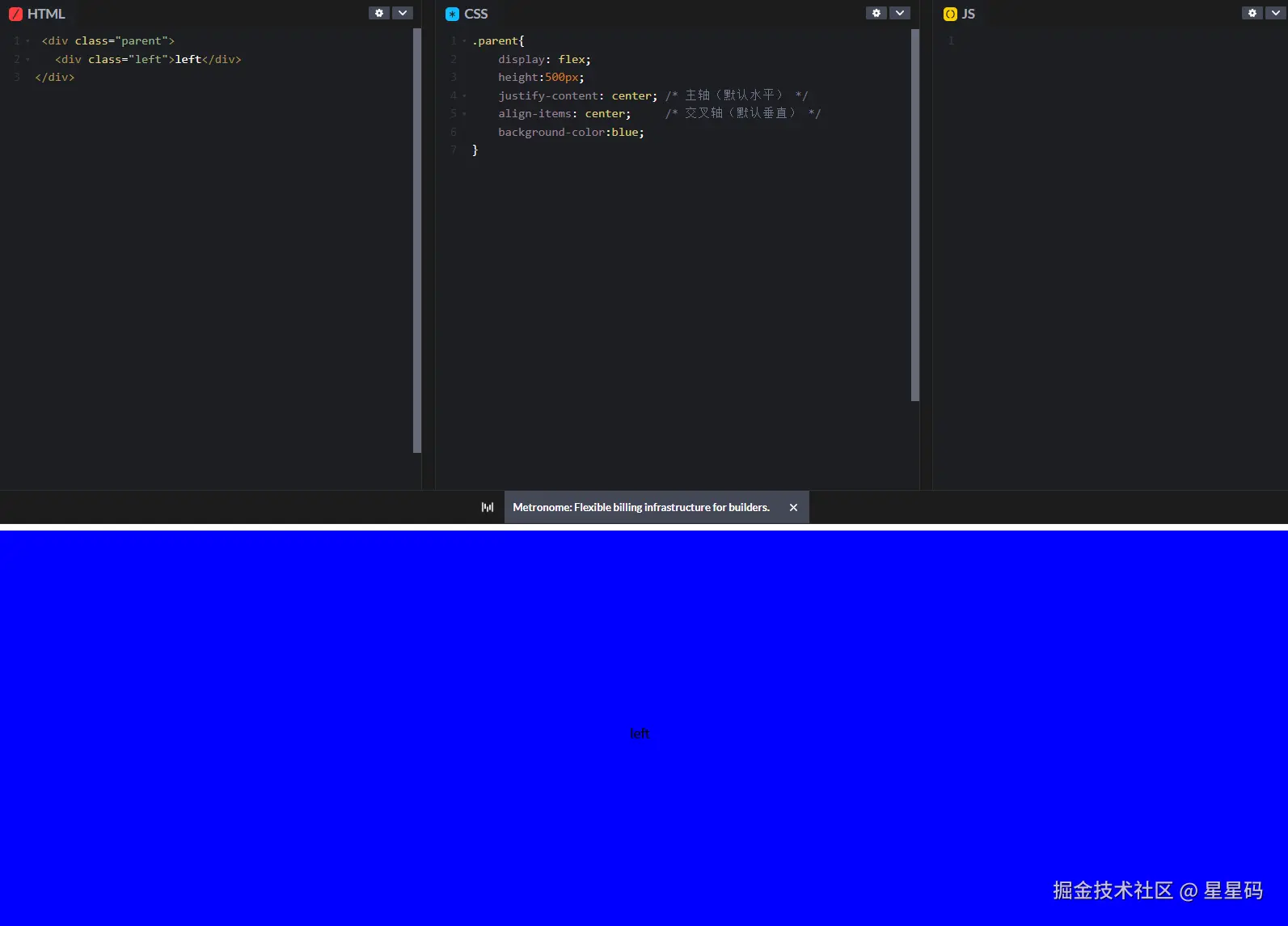This screenshot has height=926, width=1288.
Task: Click CSS editor vertical scrollbar
Action: point(915,215)
